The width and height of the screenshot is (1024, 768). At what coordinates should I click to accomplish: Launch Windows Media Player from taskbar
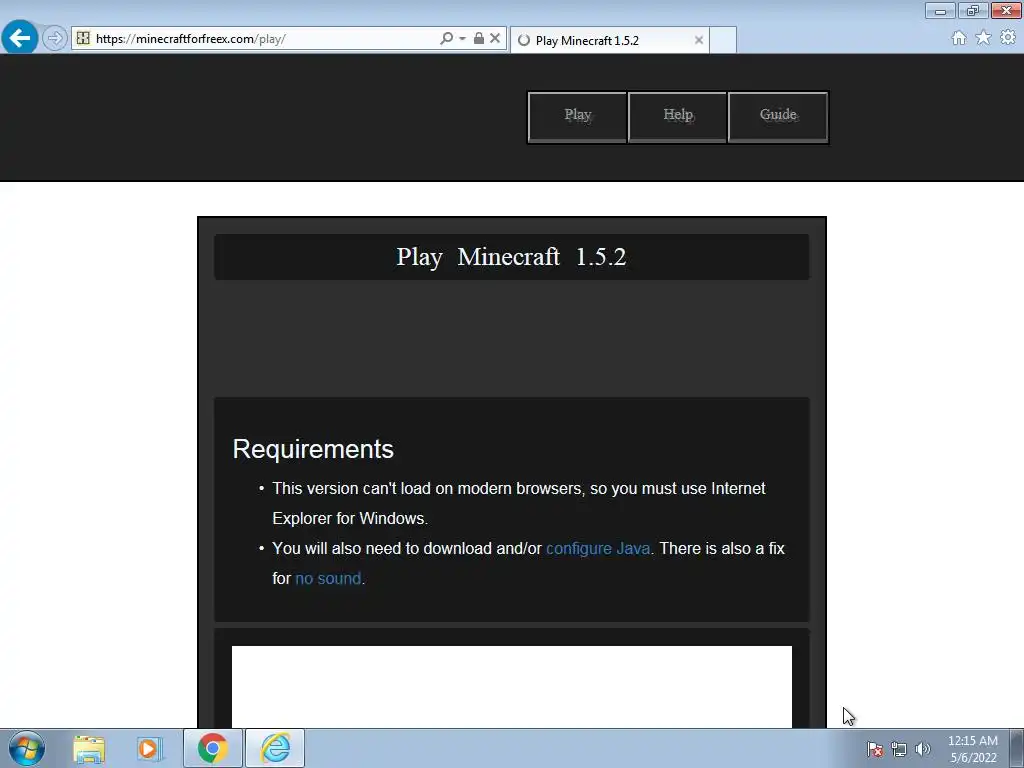(x=149, y=748)
